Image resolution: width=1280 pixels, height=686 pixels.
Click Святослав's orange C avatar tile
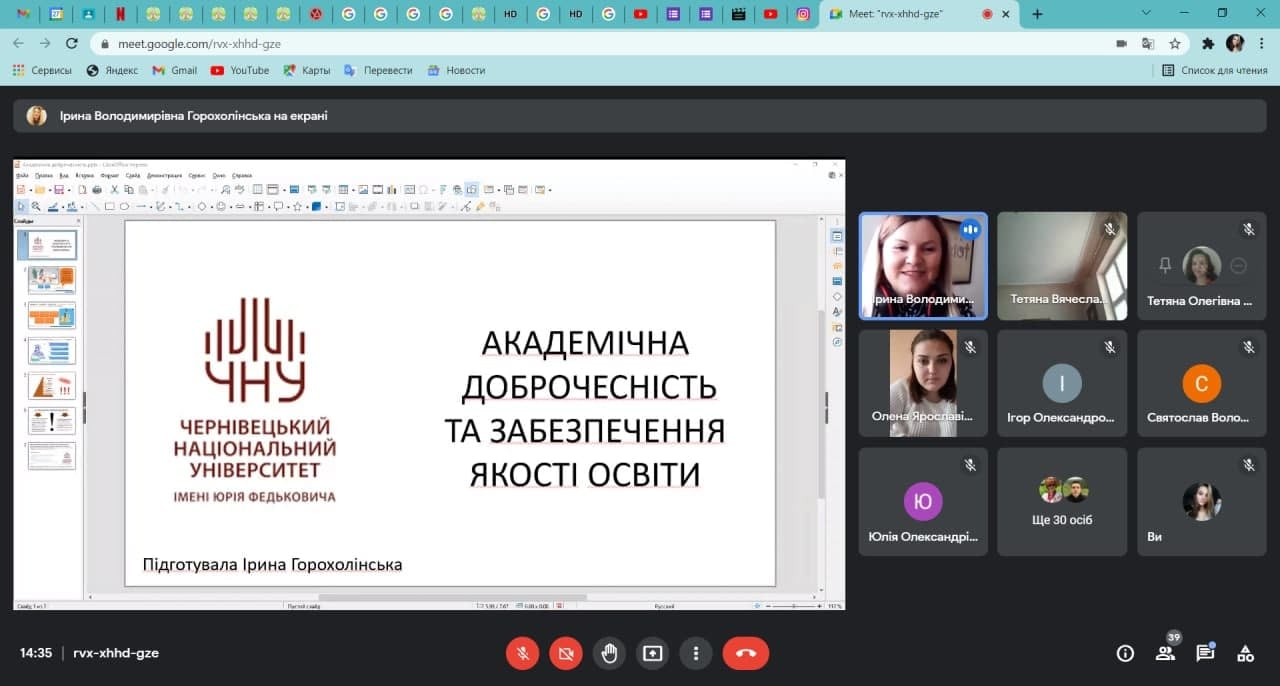click(1201, 383)
